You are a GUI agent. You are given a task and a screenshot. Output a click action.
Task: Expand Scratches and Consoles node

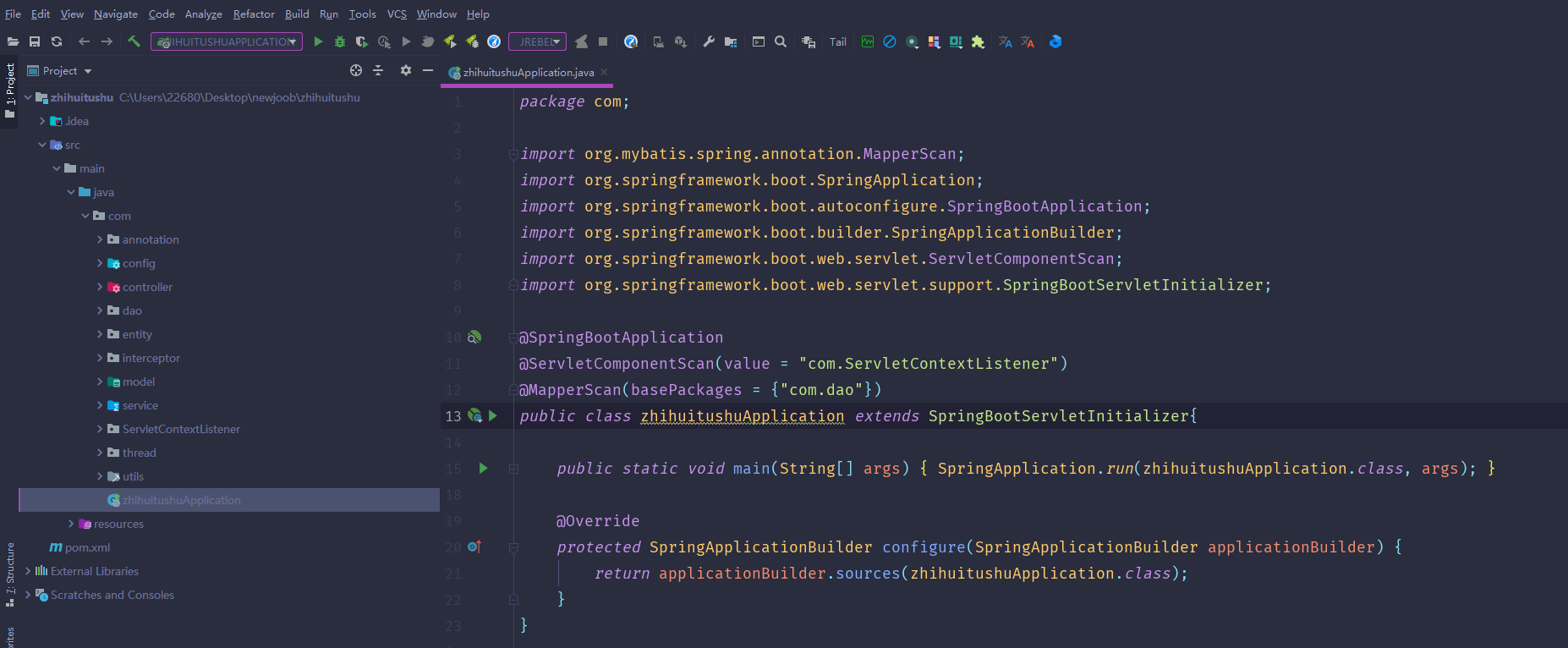coord(28,595)
